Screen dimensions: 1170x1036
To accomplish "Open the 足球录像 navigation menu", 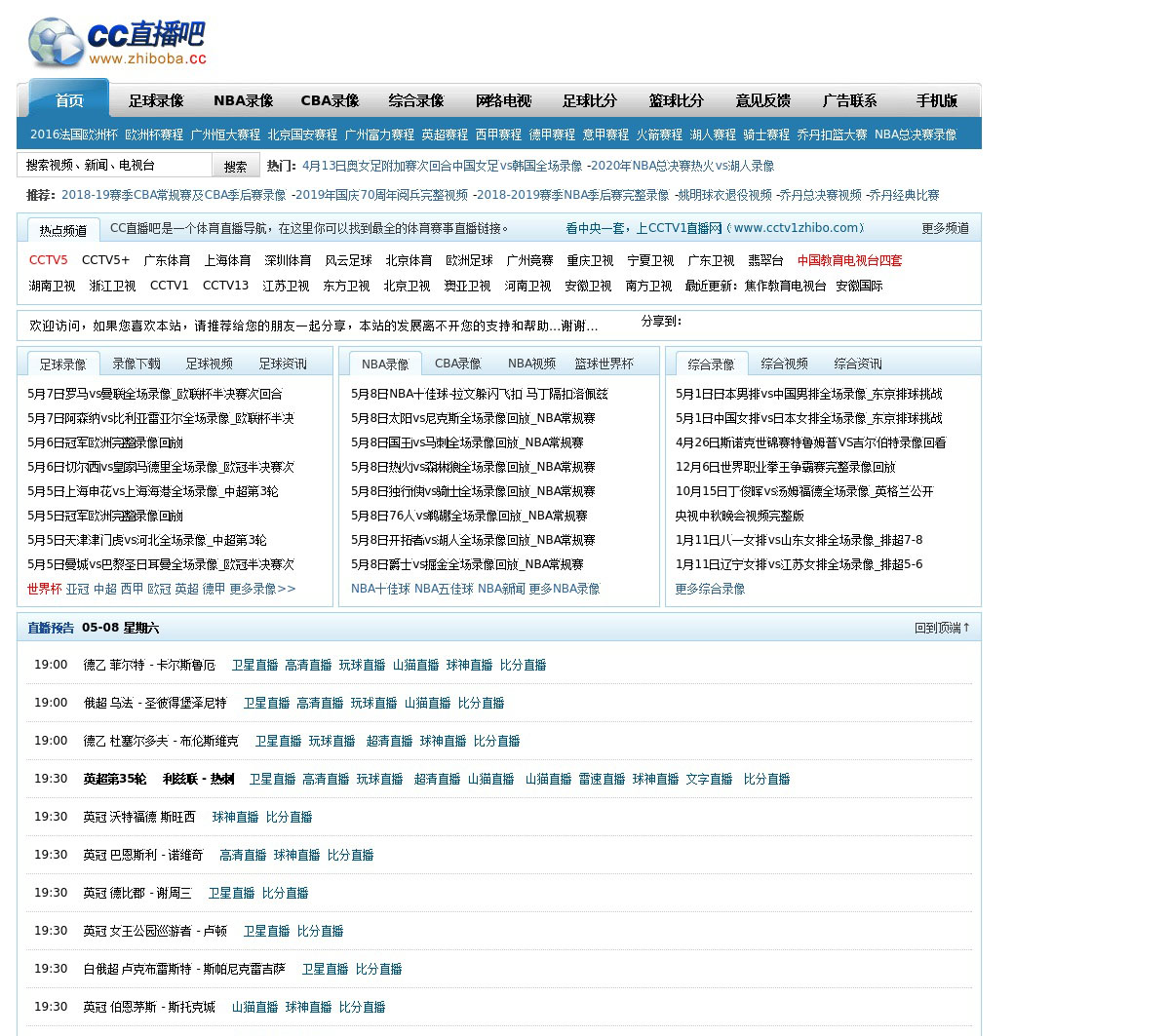I will 156,100.
